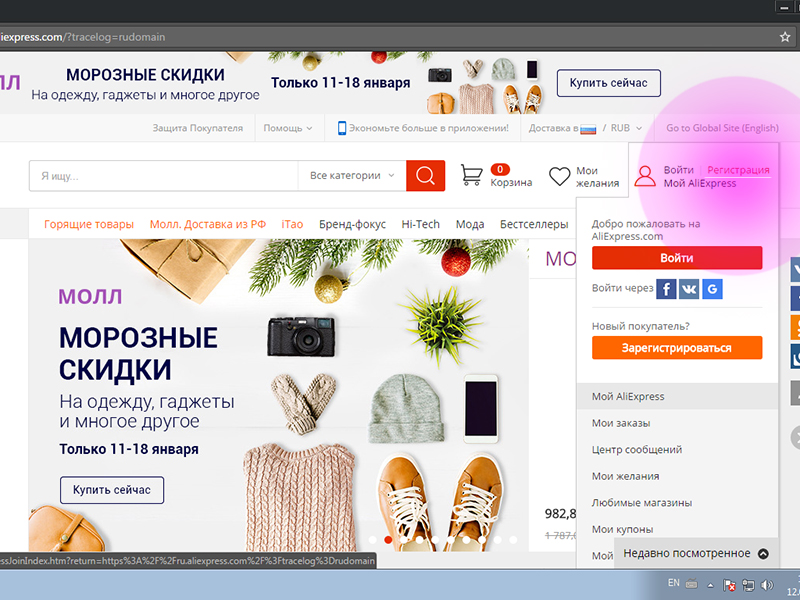
Task: Click the red search magnifier button
Action: tap(425, 176)
